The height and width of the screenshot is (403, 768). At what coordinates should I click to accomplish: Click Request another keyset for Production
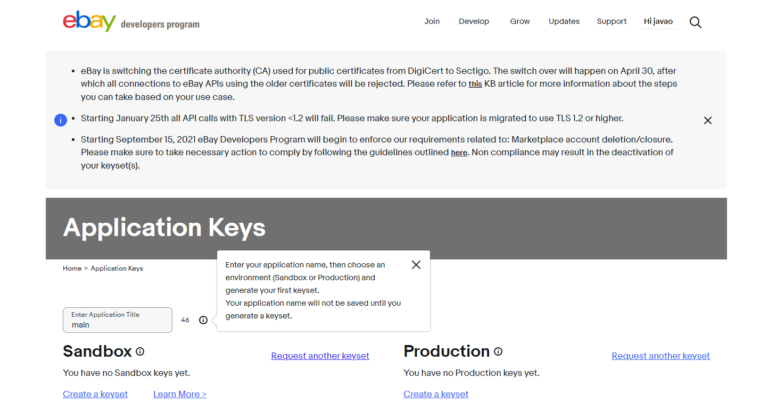pyautogui.click(x=660, y=356)
